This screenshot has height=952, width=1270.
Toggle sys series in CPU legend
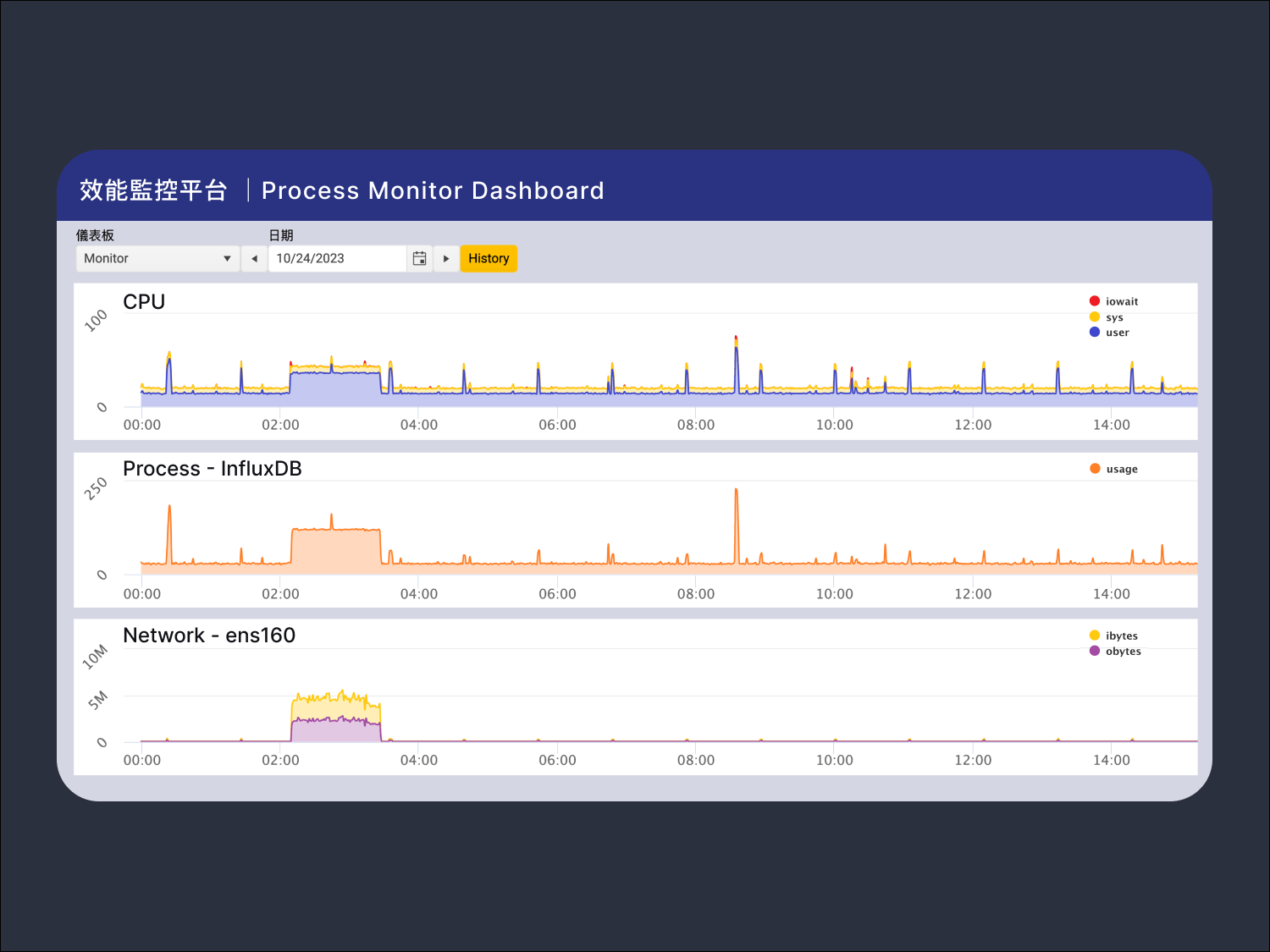tap(1114, 317)
